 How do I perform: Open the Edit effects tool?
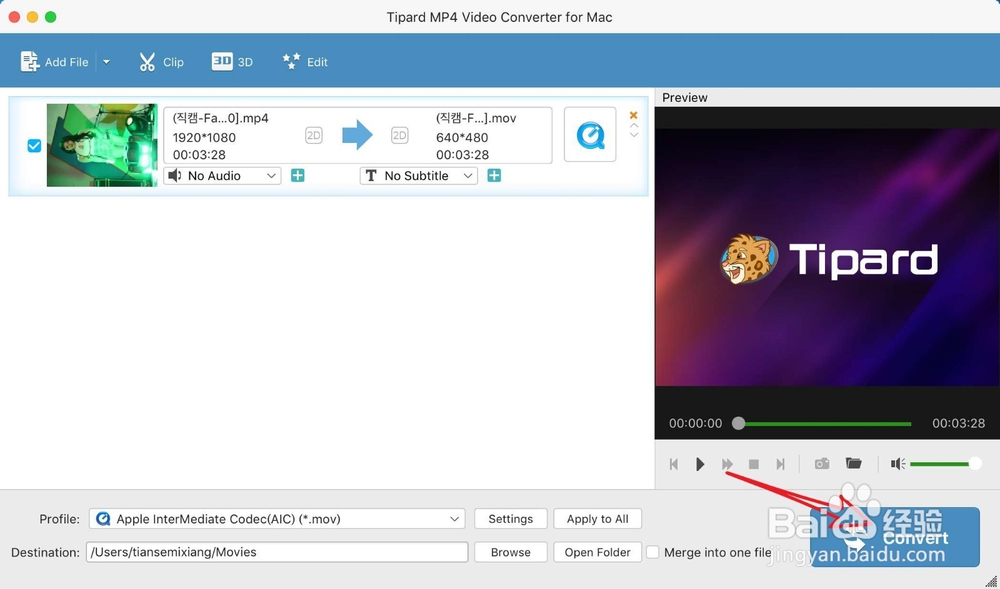pyautogui.click(x=305, y=62)
